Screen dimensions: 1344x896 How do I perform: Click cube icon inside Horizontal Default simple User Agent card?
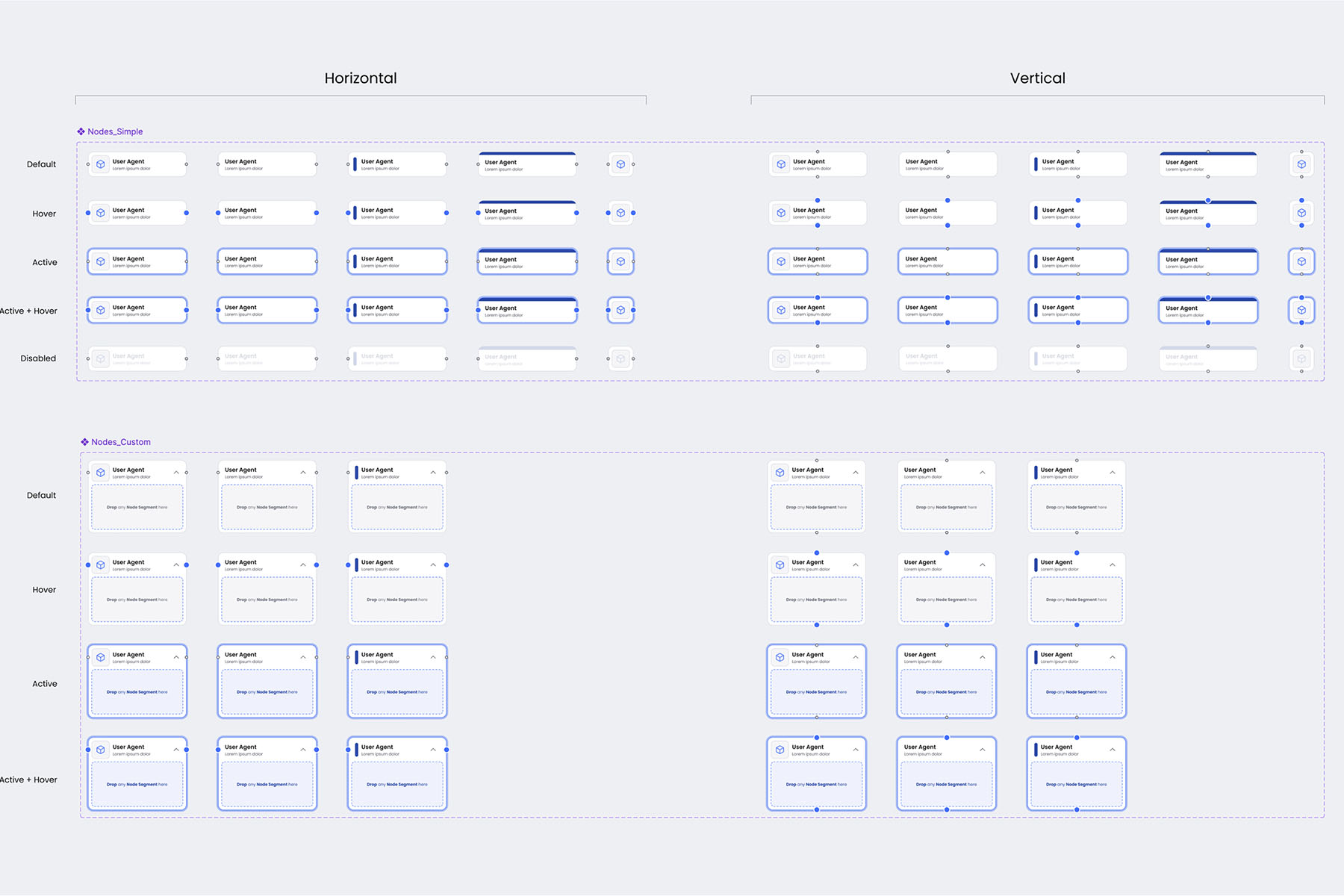click(x=101, y=164)
